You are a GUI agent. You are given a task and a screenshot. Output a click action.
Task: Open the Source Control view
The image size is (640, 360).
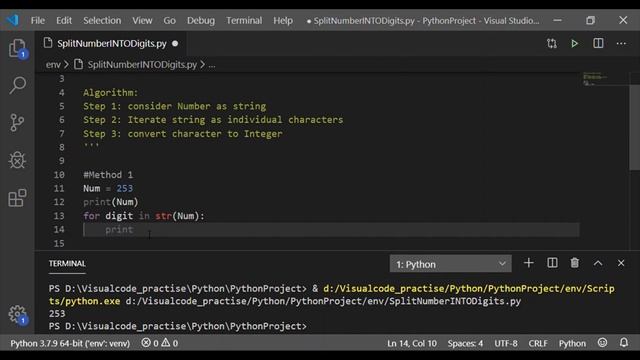pyautogui.click(x=17, y=122)
